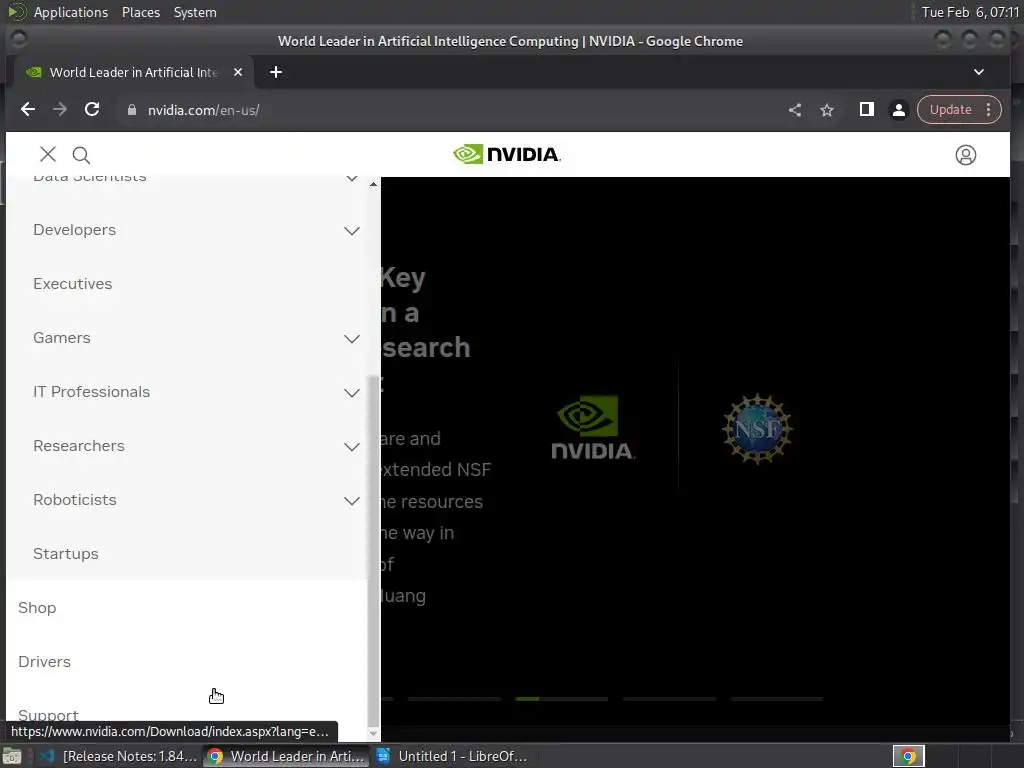1024x768 pixels.
Task: Click the Chrome Update button
Action: tap(950, 110)
